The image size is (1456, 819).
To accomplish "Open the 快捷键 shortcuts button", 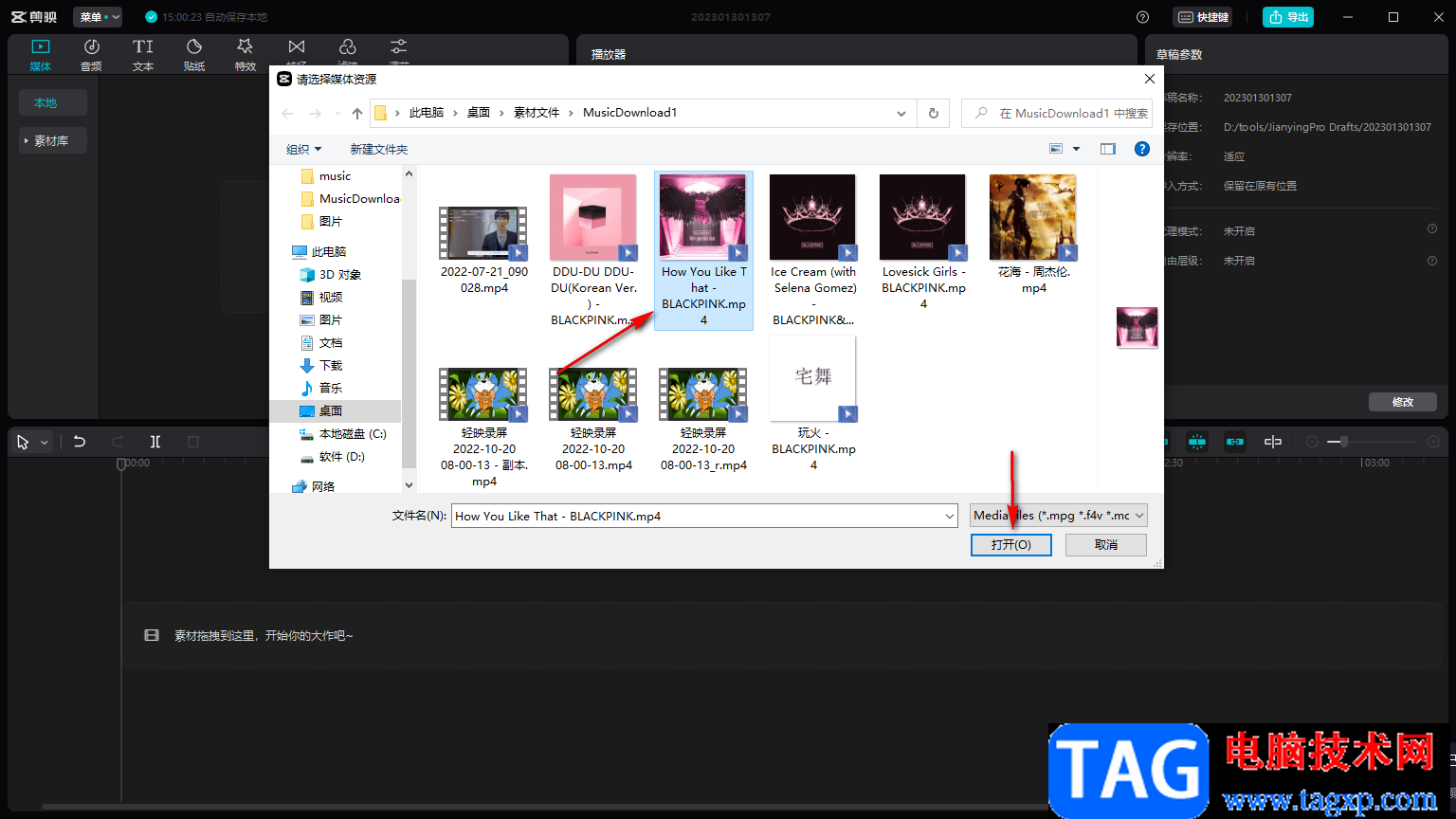I will (1203, 17).
